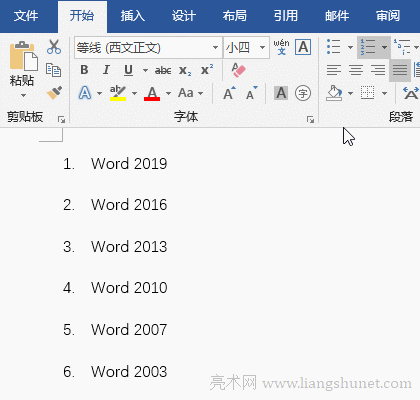420x400 pixels.
Task: Open the 文件 tab
Action: click(26, 16)
